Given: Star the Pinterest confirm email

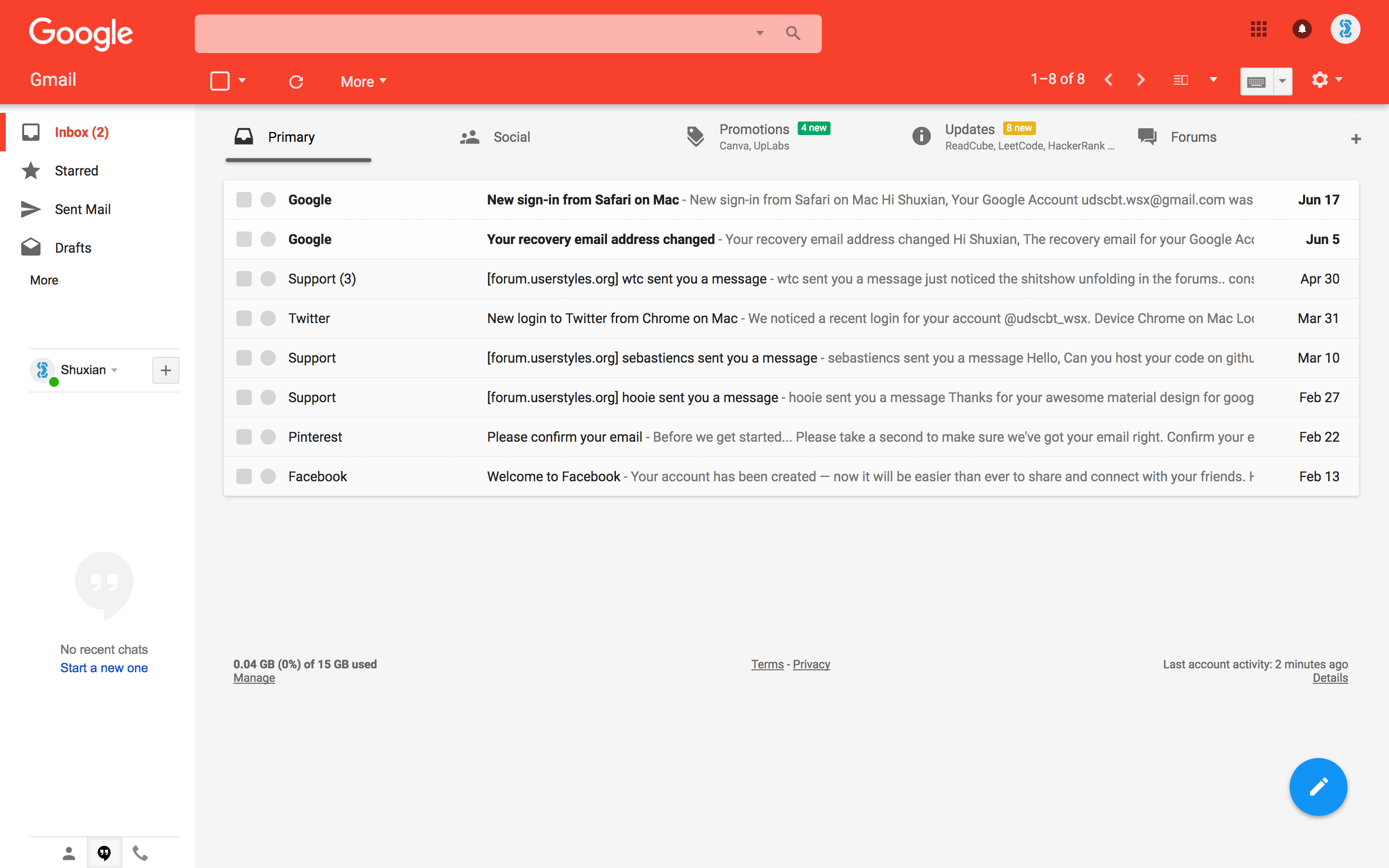Looking at the screenshot, I should (x=268, y=437).
